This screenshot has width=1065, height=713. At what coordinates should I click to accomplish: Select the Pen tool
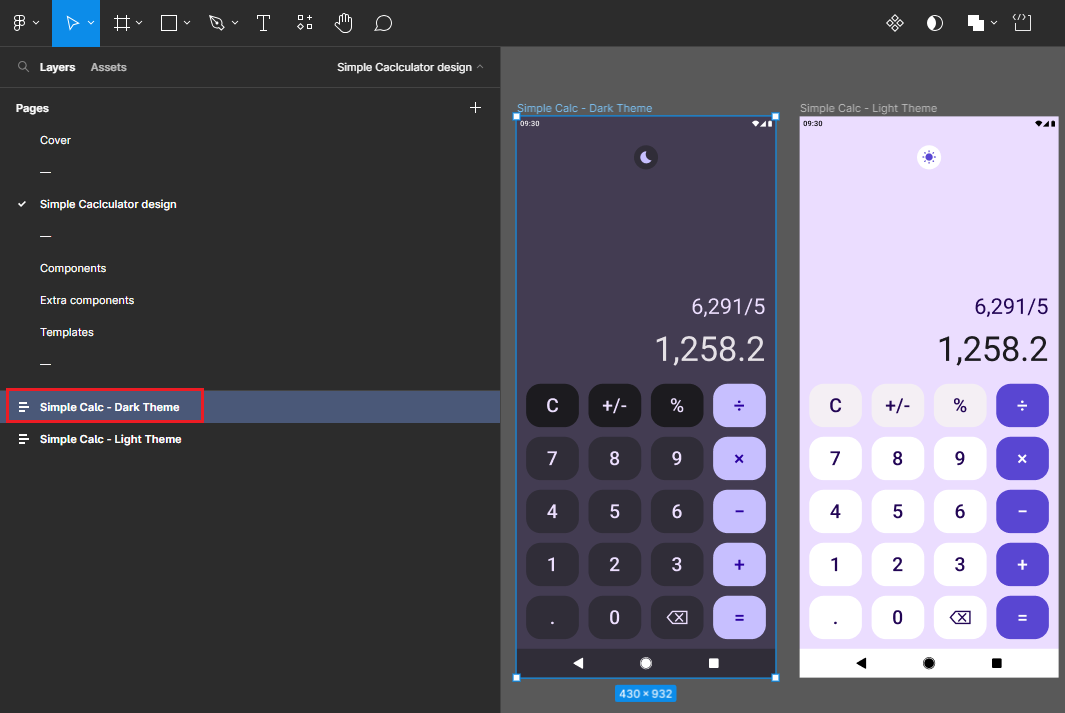click(216, 22)
